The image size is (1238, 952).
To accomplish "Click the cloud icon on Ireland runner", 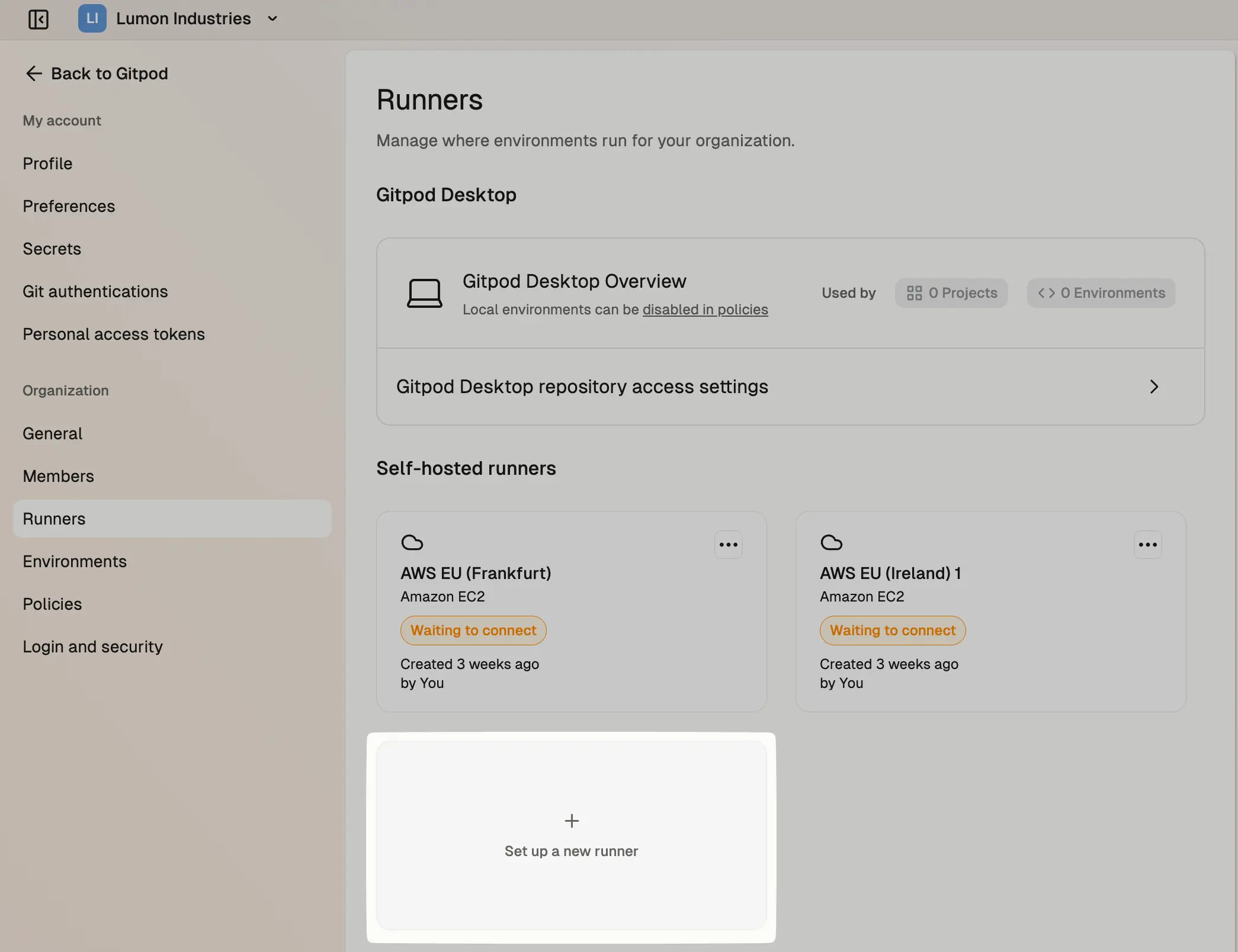I will (831, 542).
